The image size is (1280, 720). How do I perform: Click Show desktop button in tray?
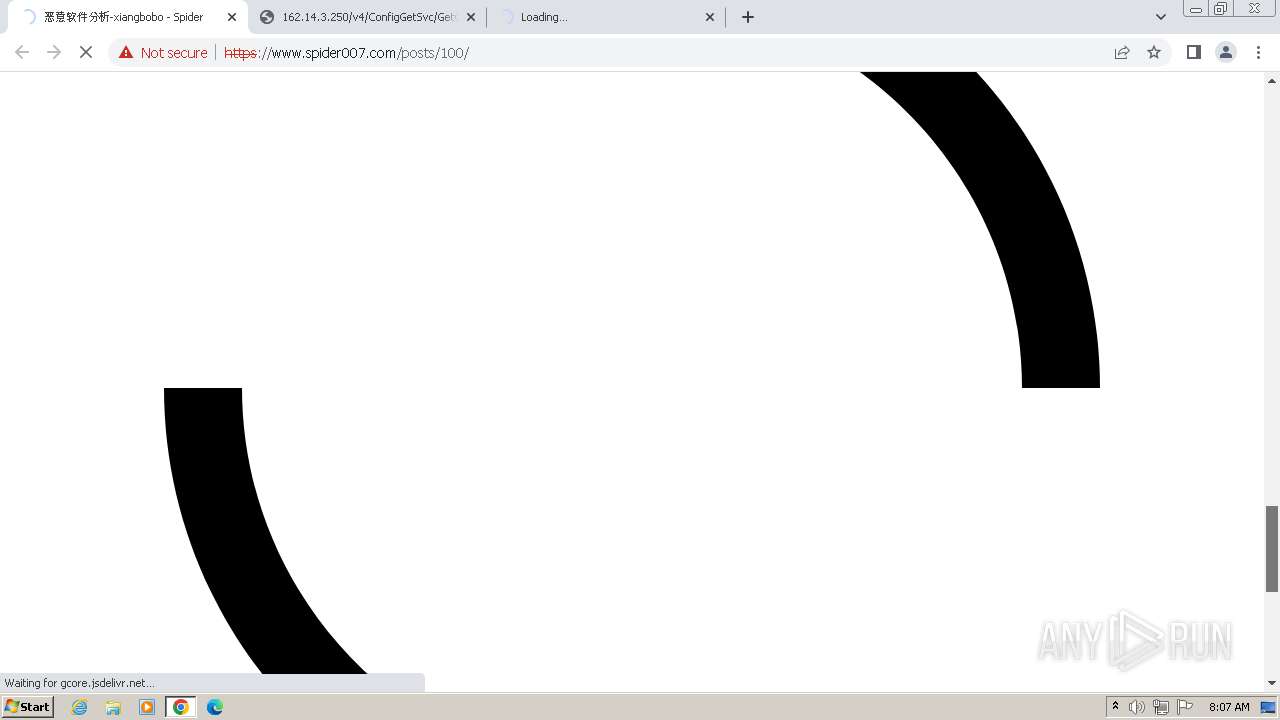pos(1268,707)
